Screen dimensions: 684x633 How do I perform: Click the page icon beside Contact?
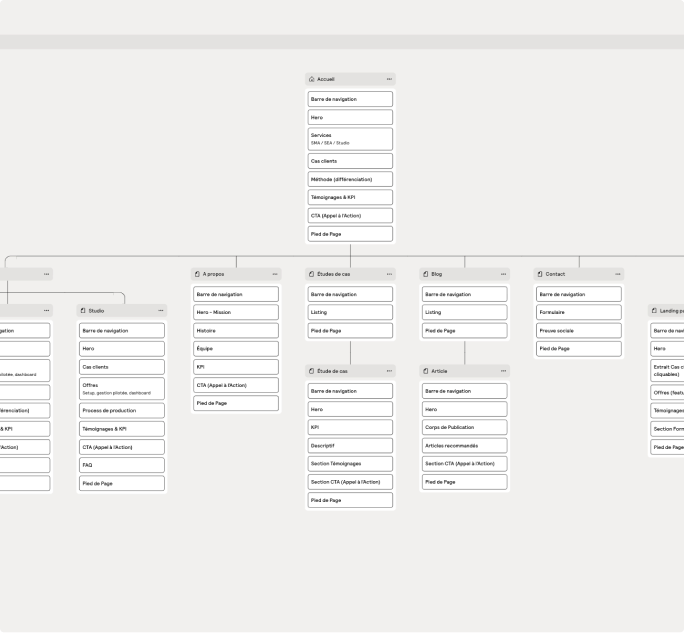(x=540, y=274)
